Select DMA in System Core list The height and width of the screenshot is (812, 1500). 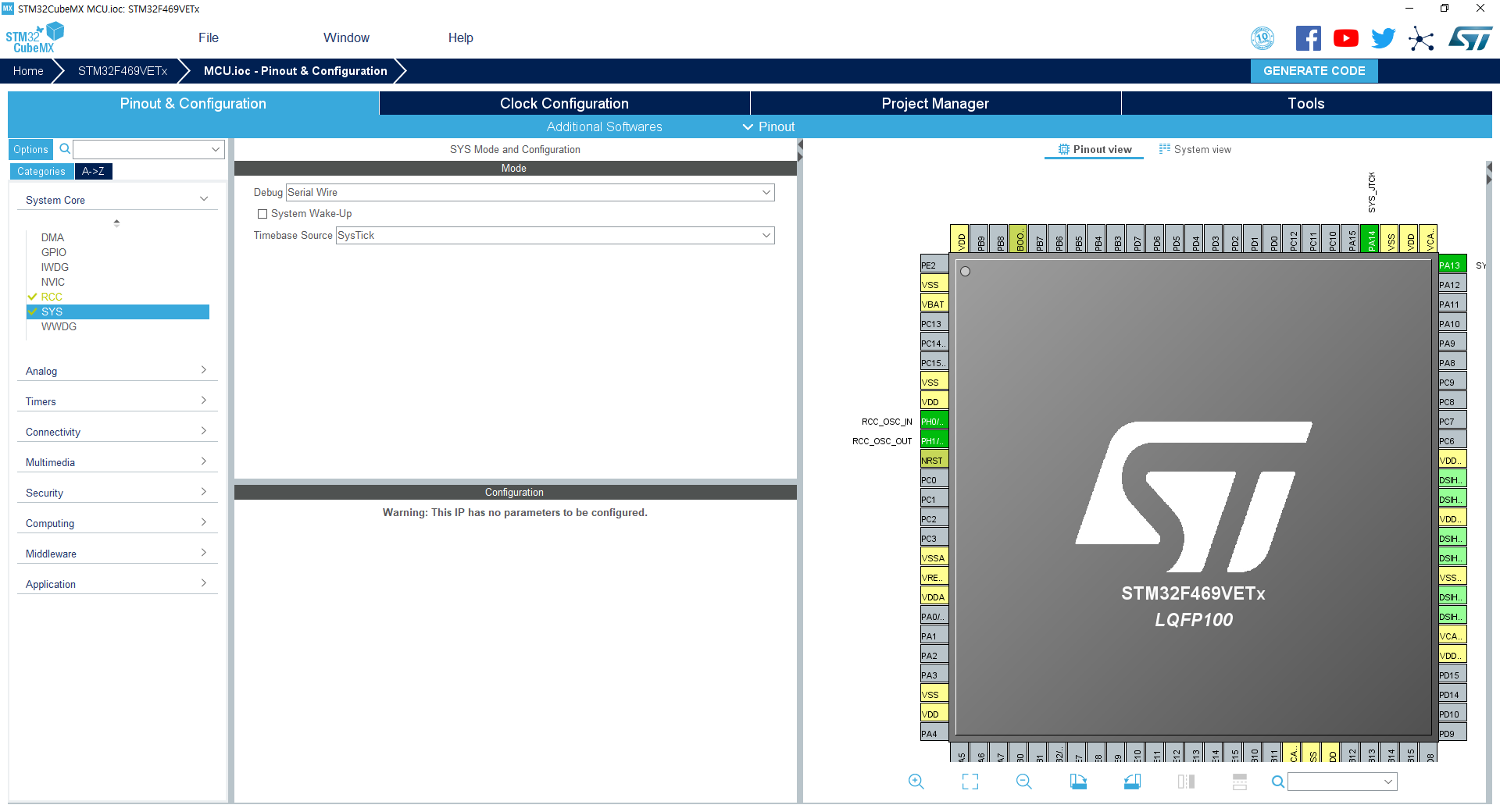pyautogui.click(x=52, y=237)
